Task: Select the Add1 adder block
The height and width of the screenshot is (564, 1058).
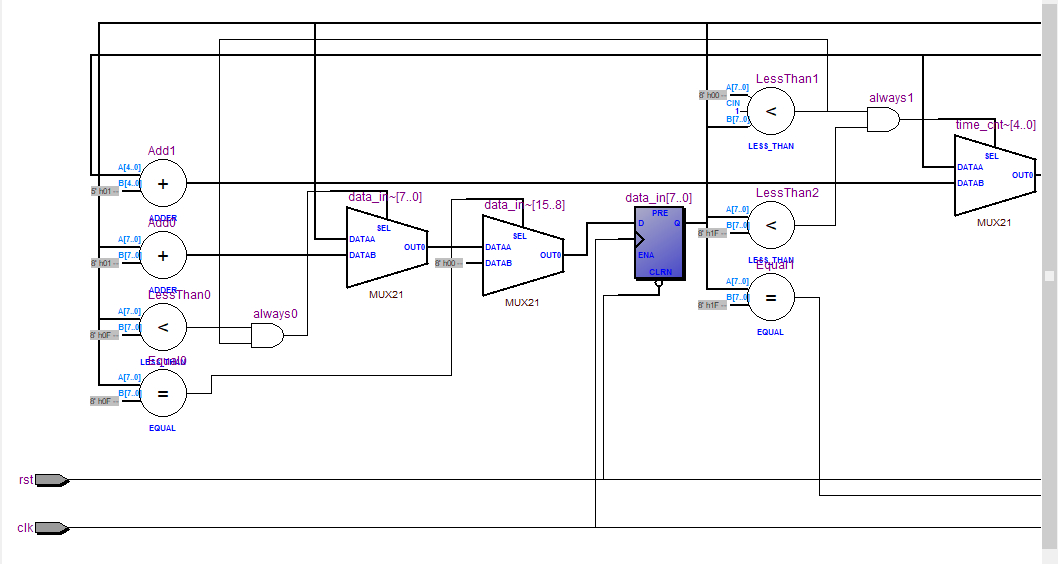Action: (x=163, y=183)
